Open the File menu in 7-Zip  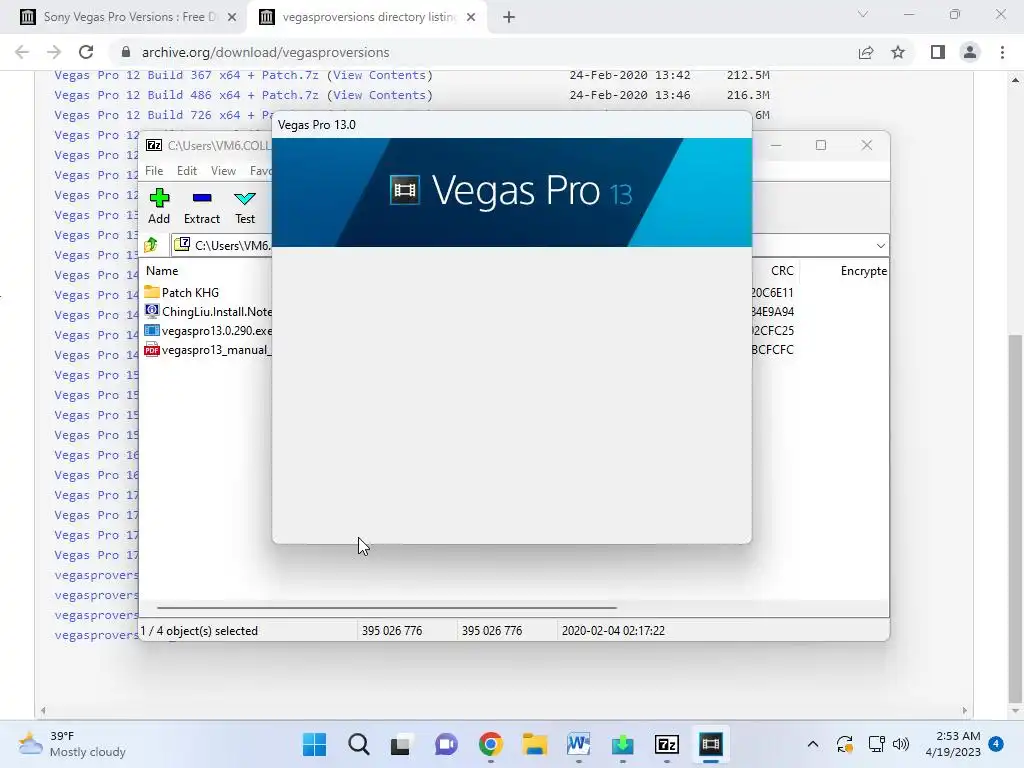point(154,170)
